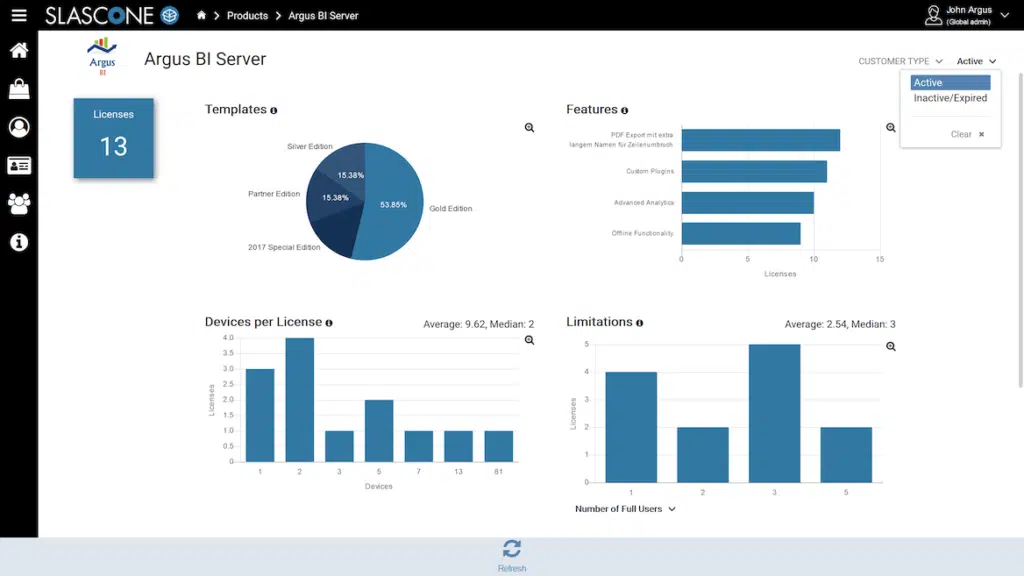This screenshot has width=1024, height=576.
Task: Click the info circle sidebar icon
Action: [19, 242]
